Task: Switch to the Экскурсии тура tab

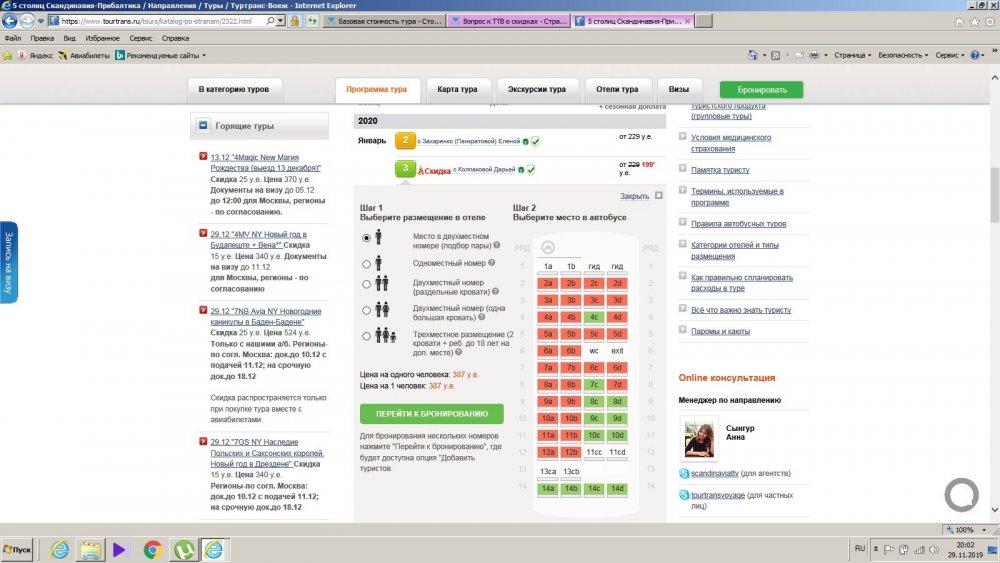Action: [x=536, y=89]
